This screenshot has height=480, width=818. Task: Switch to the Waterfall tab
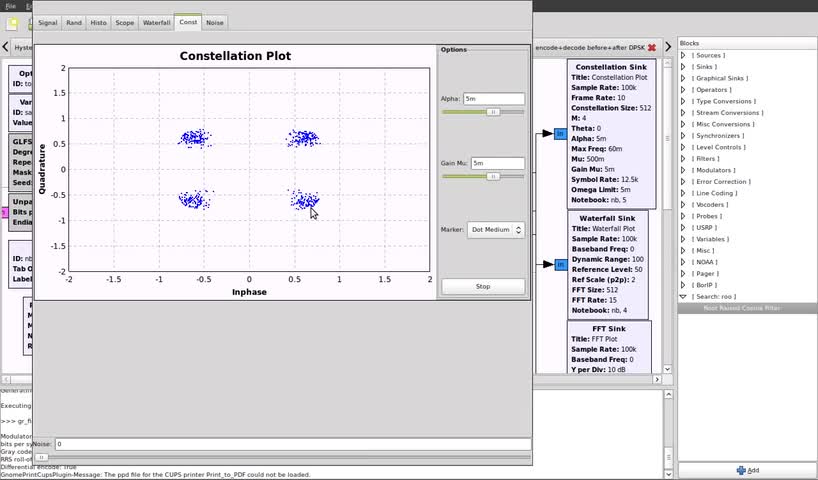(x=157, y=23)
